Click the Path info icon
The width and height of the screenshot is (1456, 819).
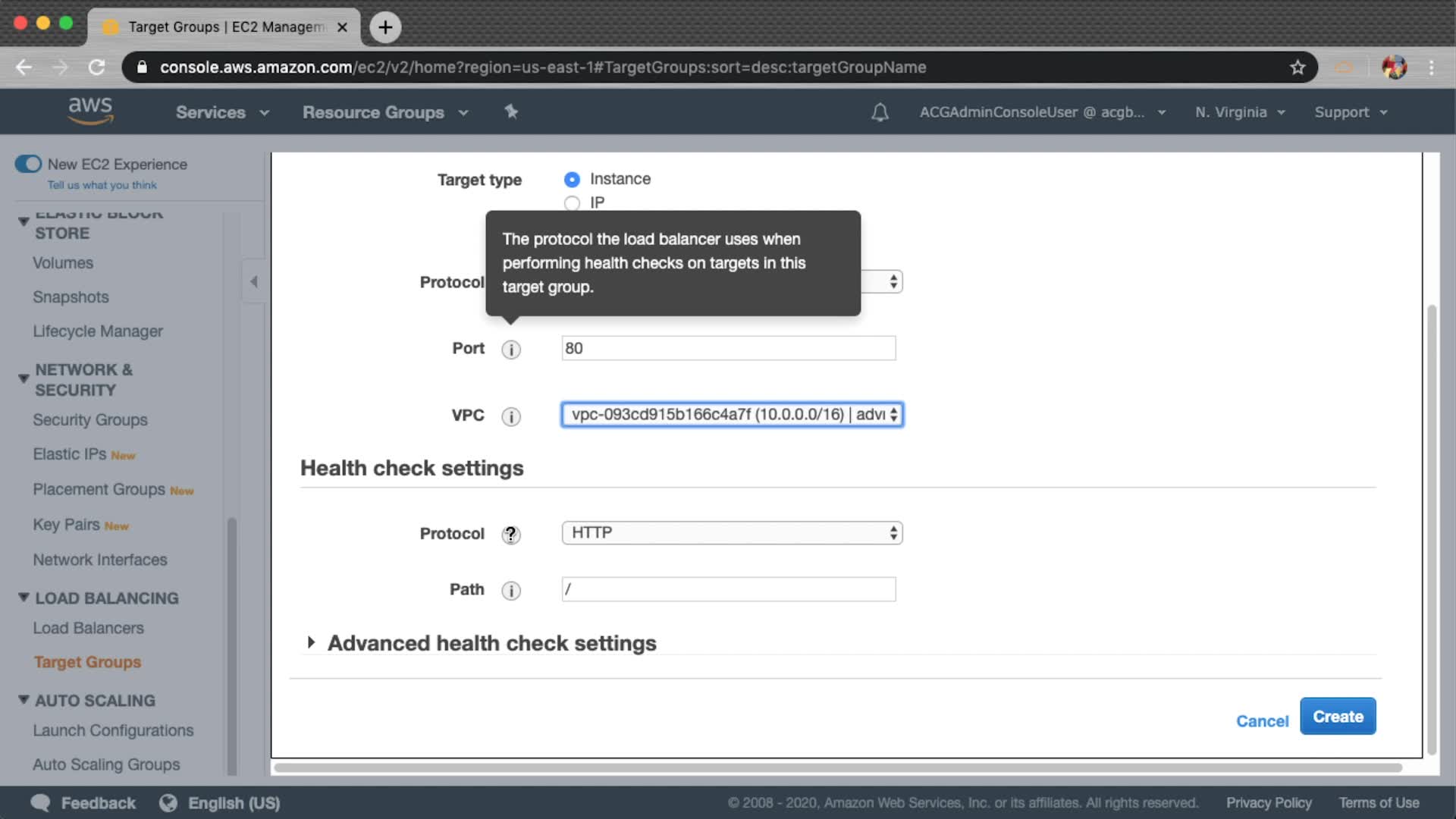coord(511,591)
